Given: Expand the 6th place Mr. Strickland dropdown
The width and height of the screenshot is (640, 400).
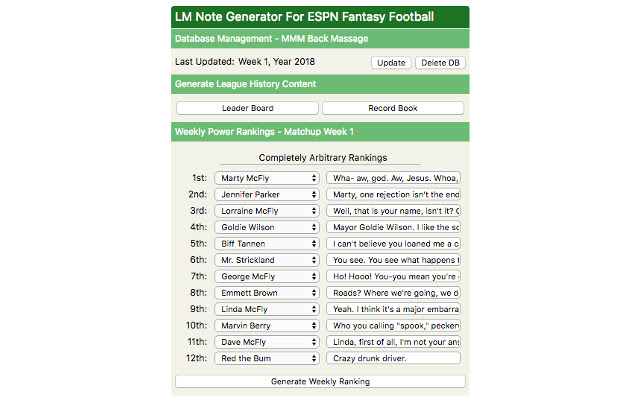Looking at the screenshot, I should pos(267,260).
